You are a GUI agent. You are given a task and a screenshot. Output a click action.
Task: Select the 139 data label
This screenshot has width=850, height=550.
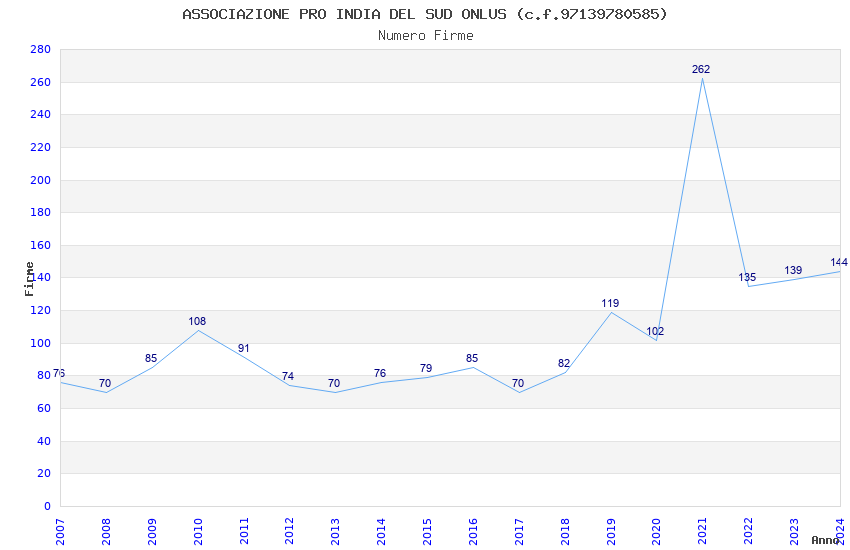click(x=793, y=270)
